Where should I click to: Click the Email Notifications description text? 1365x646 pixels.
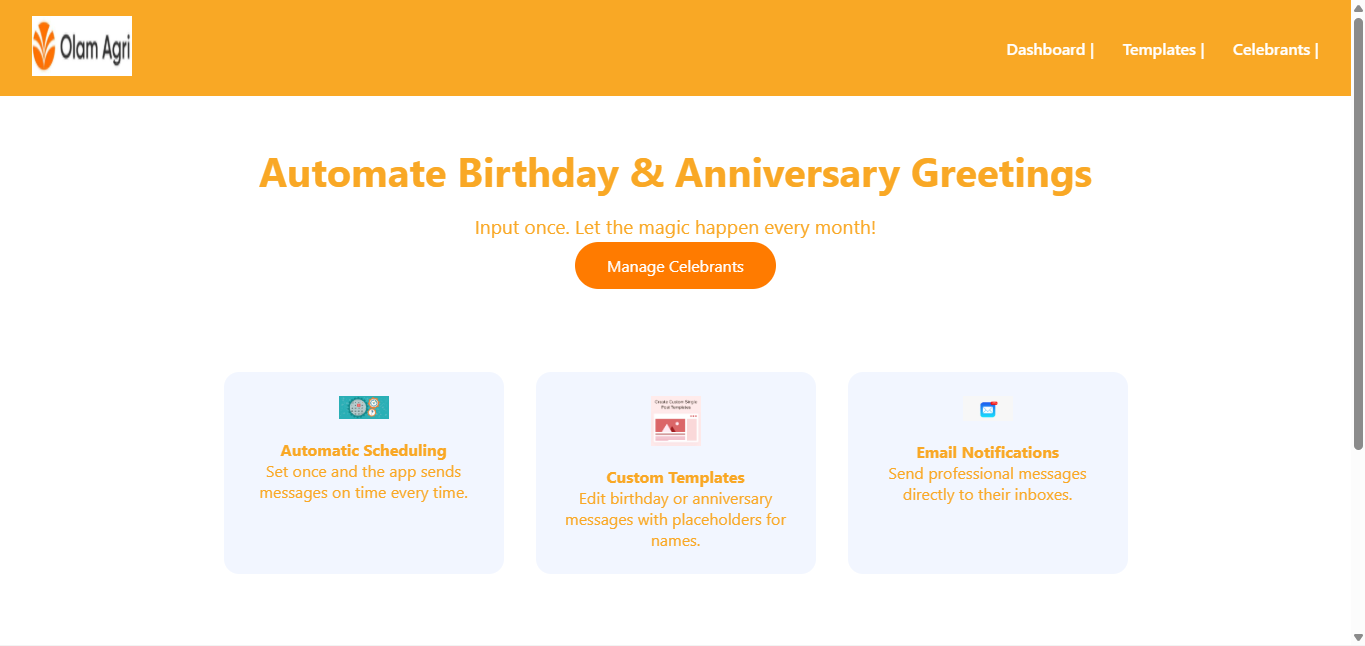[x=988, y=484]
